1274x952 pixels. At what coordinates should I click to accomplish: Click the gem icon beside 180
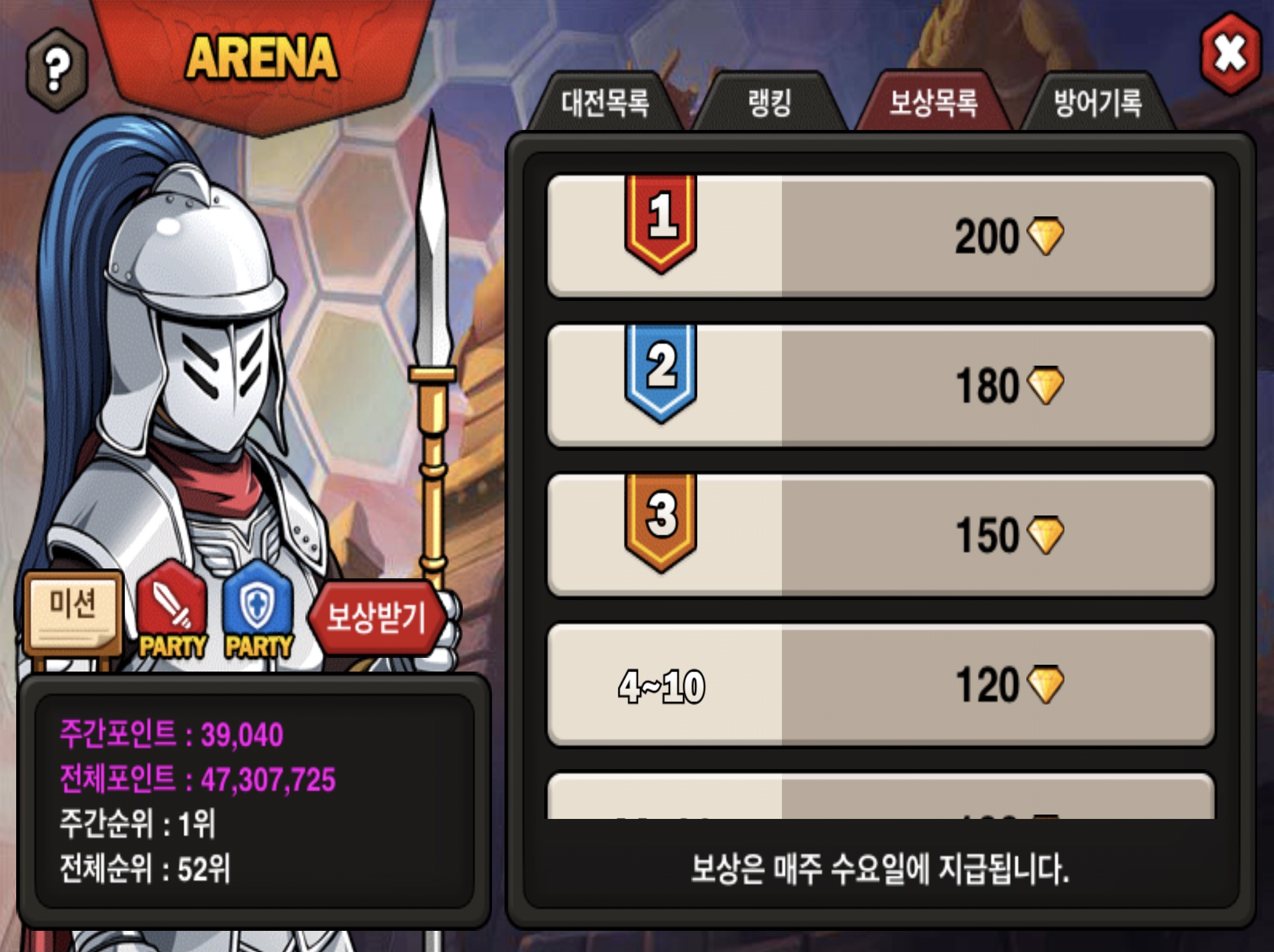(1045, 386)
